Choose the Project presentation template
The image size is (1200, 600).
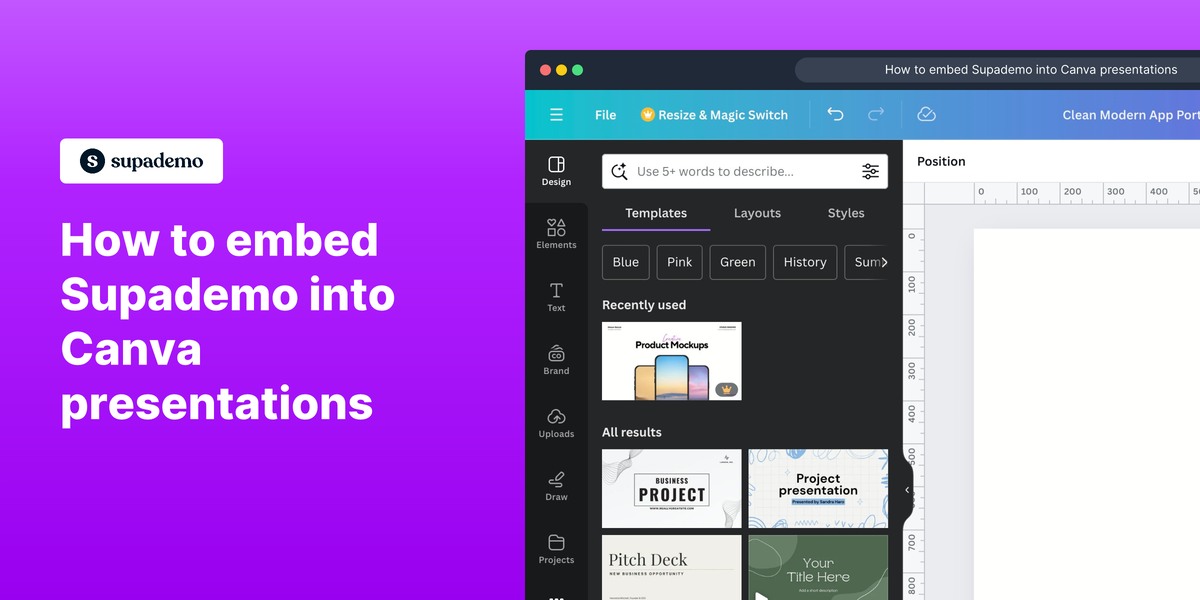point(818,488)
